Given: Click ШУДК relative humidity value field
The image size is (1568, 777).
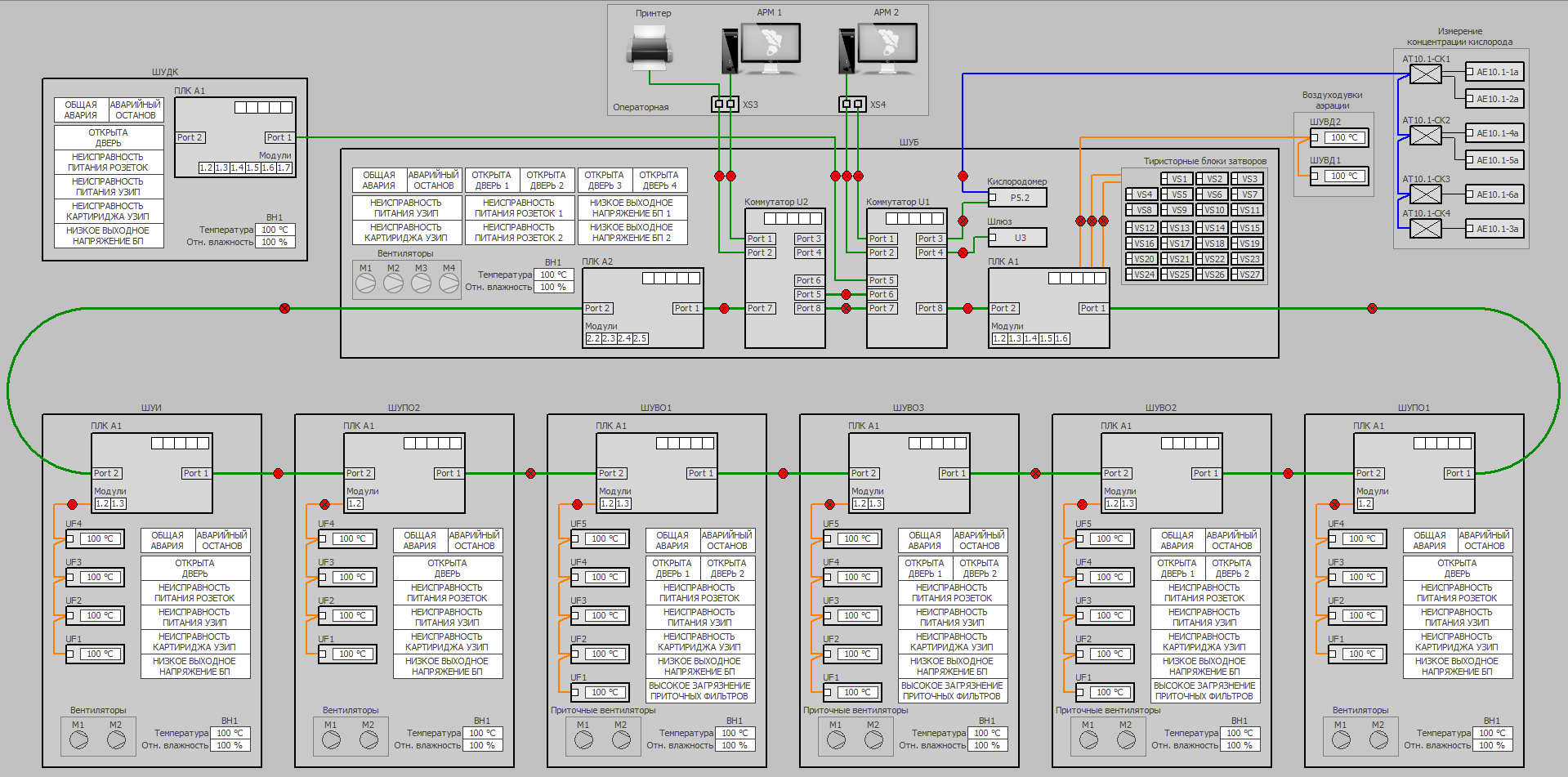Looking at the screenshot, I should coord(275,242).
